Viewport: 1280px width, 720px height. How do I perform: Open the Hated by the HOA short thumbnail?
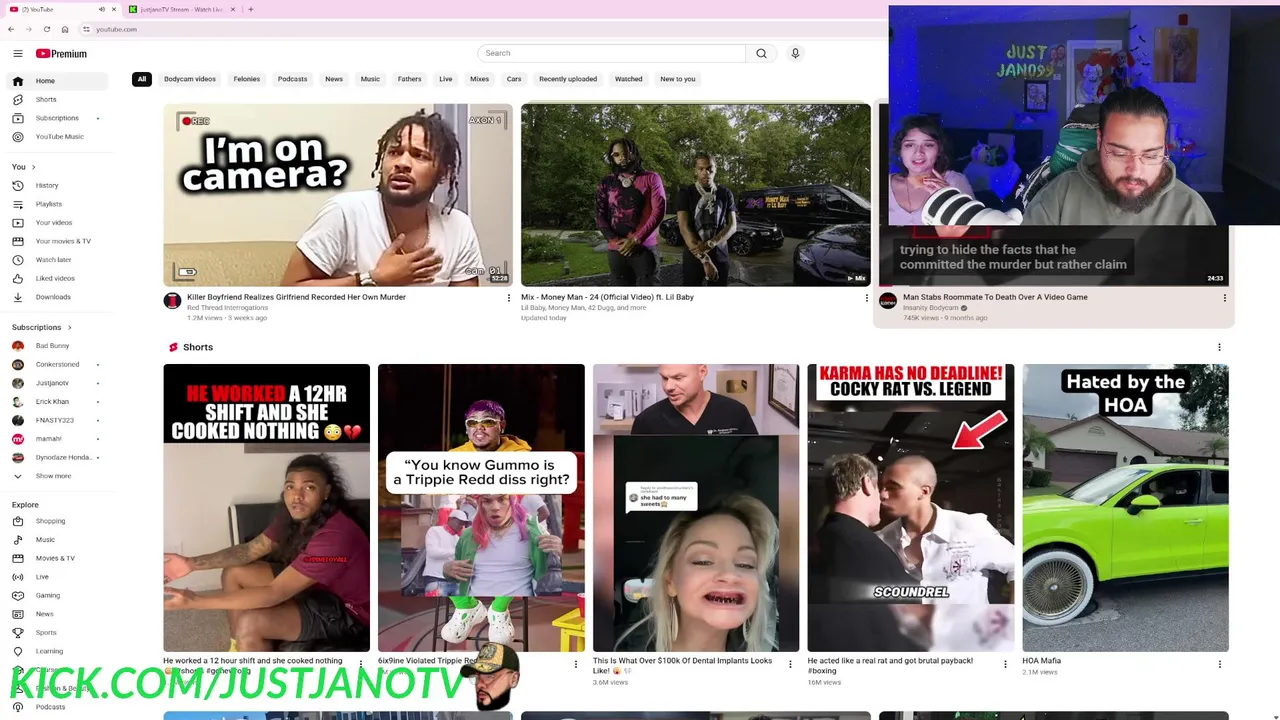[x=1125, y=507]
